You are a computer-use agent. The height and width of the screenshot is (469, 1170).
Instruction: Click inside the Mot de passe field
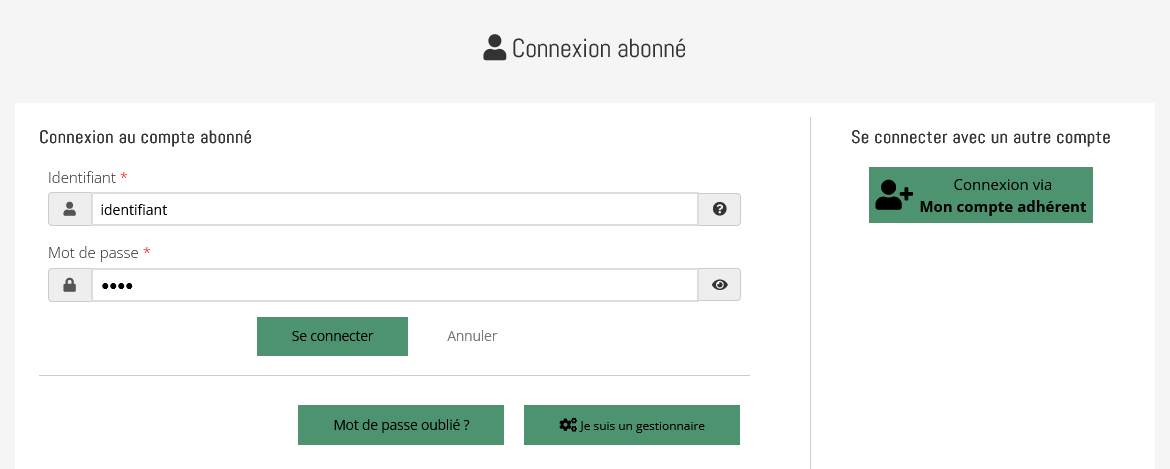coord(394,285)
